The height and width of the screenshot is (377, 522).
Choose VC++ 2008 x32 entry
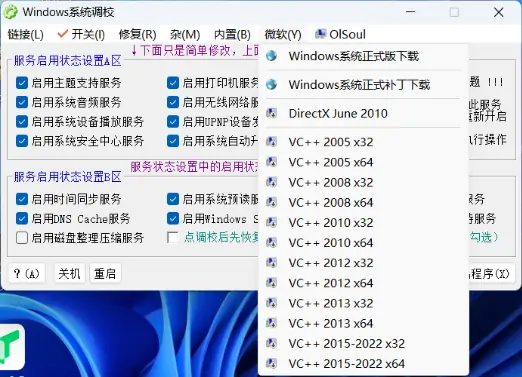pyautogui.click(x=363, y=182)
